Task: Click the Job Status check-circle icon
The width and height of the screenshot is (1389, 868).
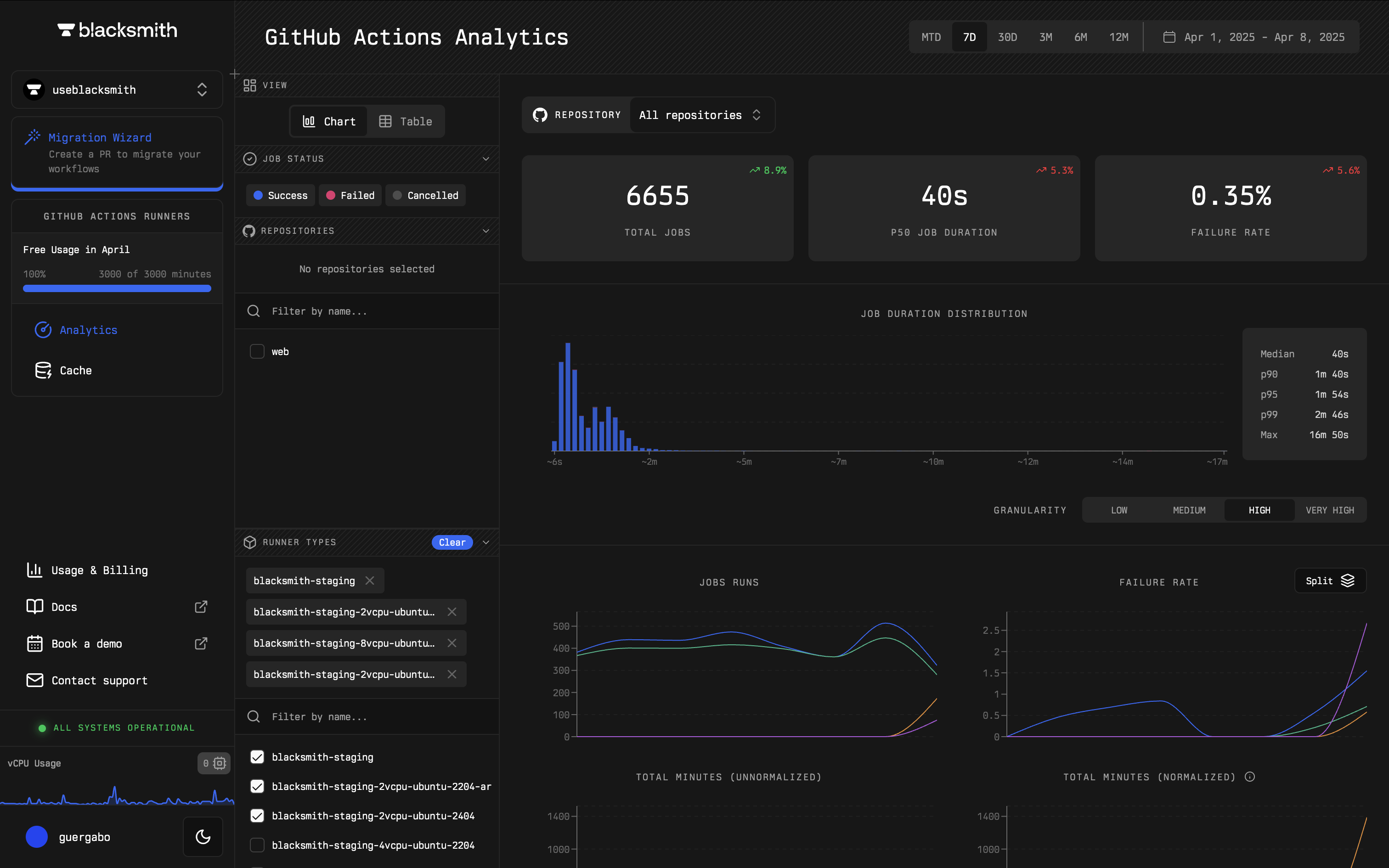Action: click(250, 158)
